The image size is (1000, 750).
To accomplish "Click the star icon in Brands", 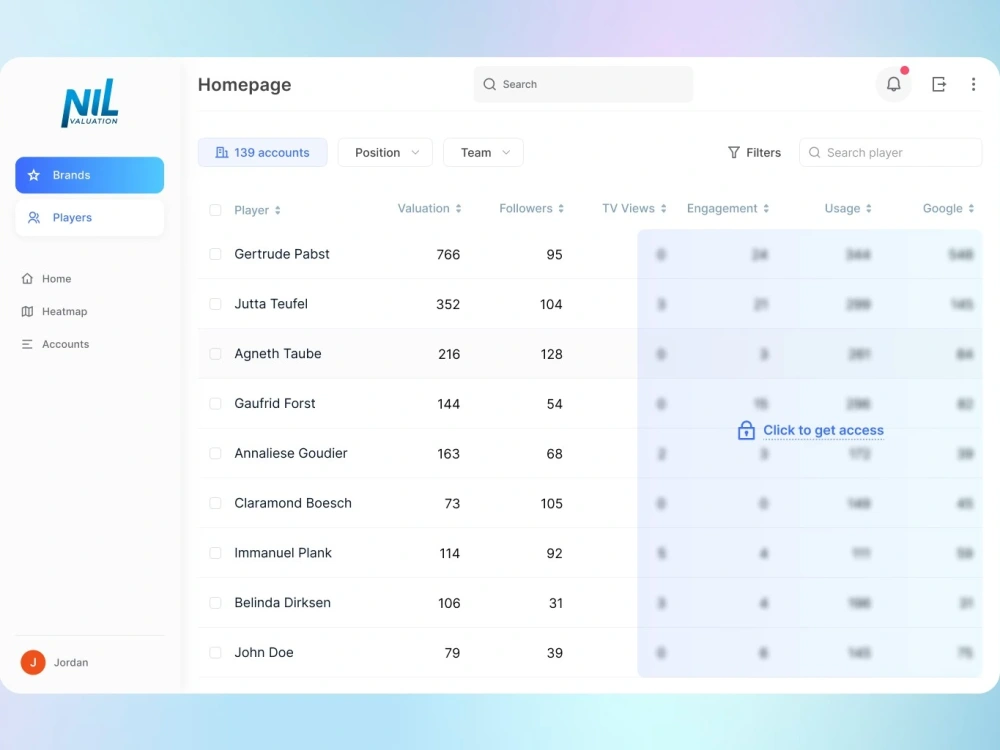I will pyautogui.click(x=34, y=175).
